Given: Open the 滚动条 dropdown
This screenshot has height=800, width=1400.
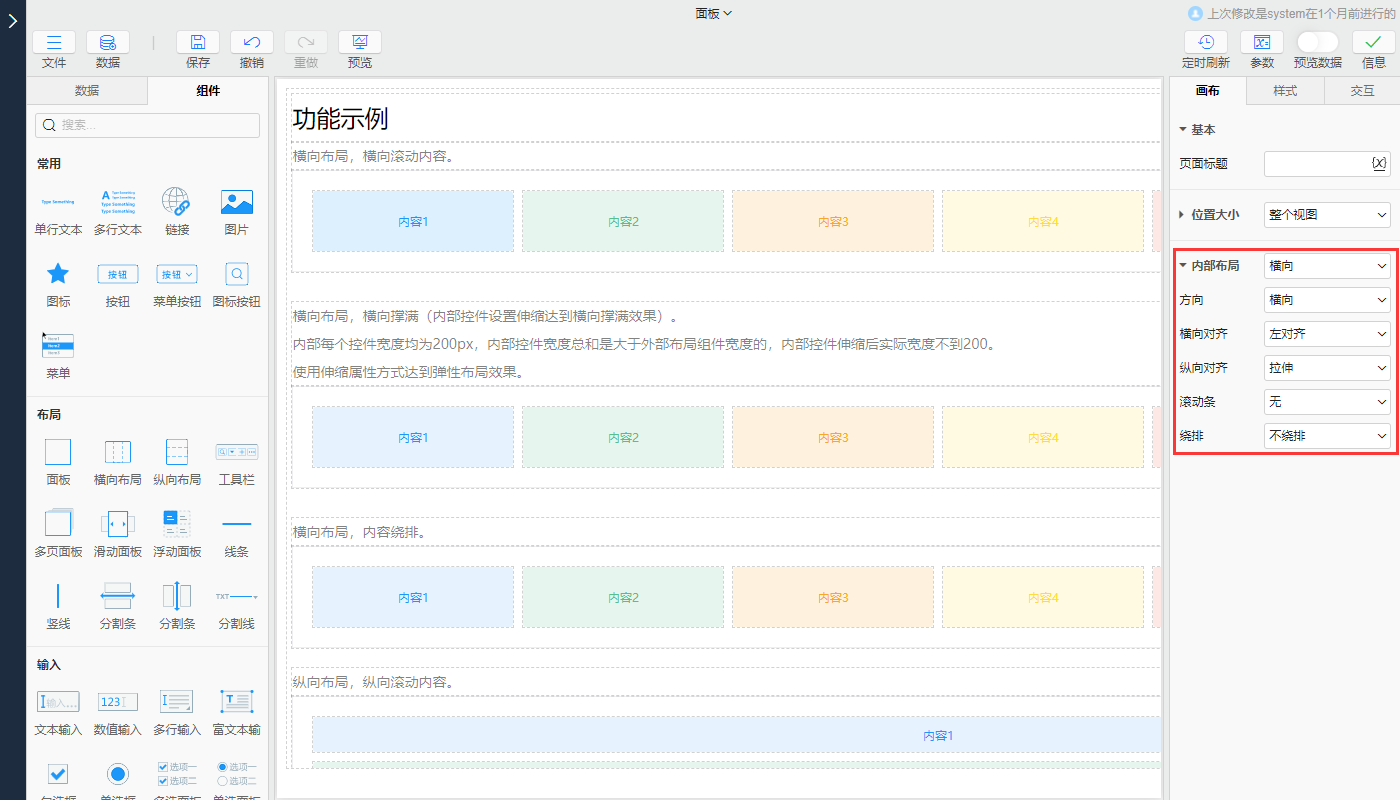Looking at the screenshot, I should [x=1327, y=402].
